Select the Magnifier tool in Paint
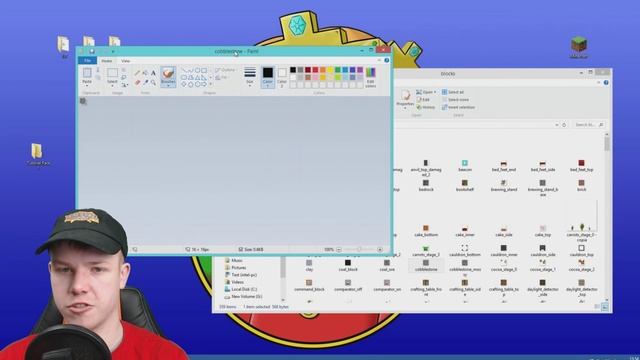Screen dimensions: 640x360 (153, 82)
